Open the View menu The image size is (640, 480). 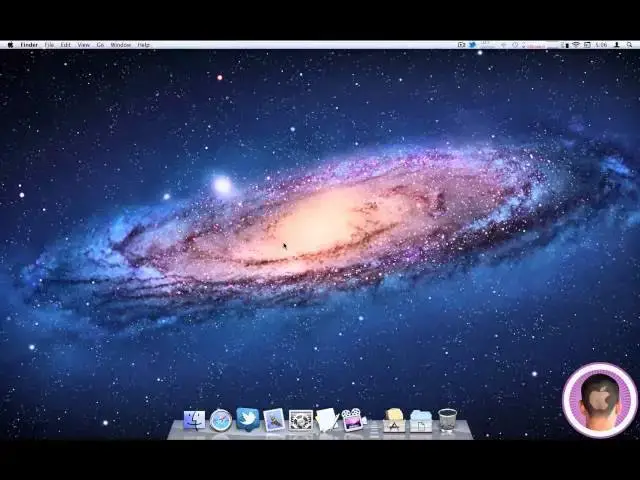[83, 44]
